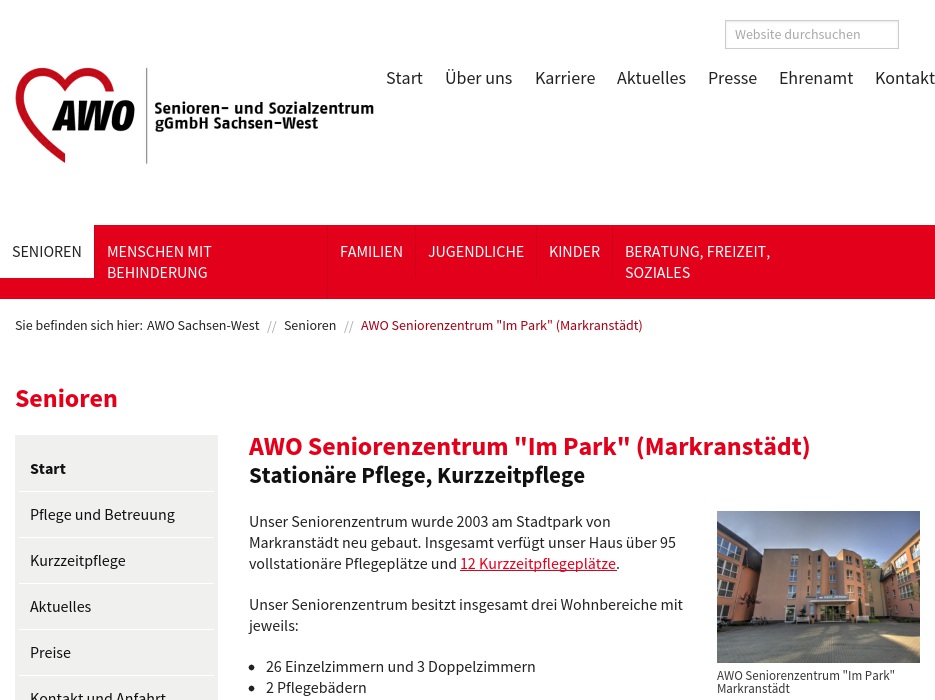The image size is (935, 700).
Task: Click AWO Sachsen-West in the breadcrumb
Action: tap(203, 325)
